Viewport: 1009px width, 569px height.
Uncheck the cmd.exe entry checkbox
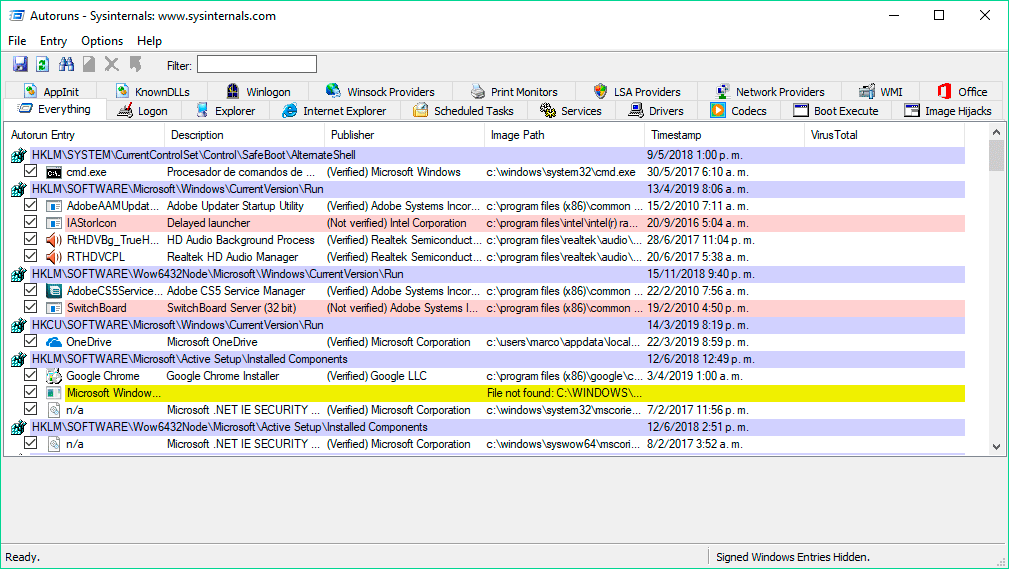pyautogui.click(x=30, y=171)
